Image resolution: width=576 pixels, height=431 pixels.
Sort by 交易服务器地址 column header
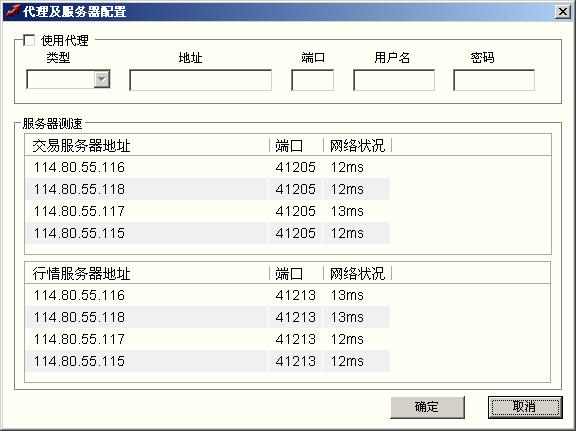pyautogui.click(x=147, y=146)
